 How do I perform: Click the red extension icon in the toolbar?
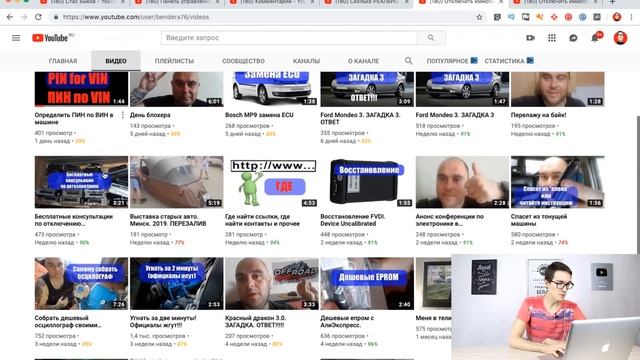[x=568, y=17]
